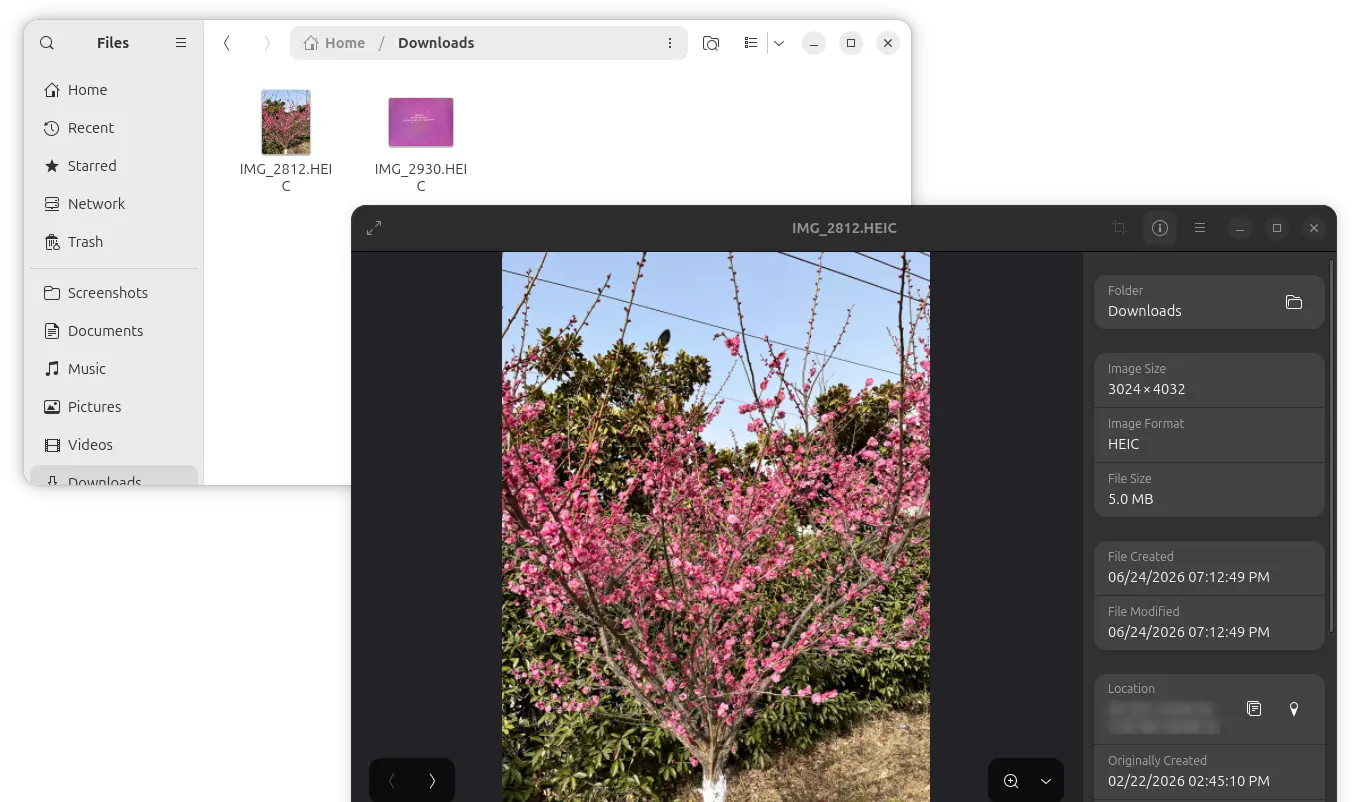Go back in Files navigation
Screen dimensions: 1364x802
pyautogui.click(x=227, y=43)
